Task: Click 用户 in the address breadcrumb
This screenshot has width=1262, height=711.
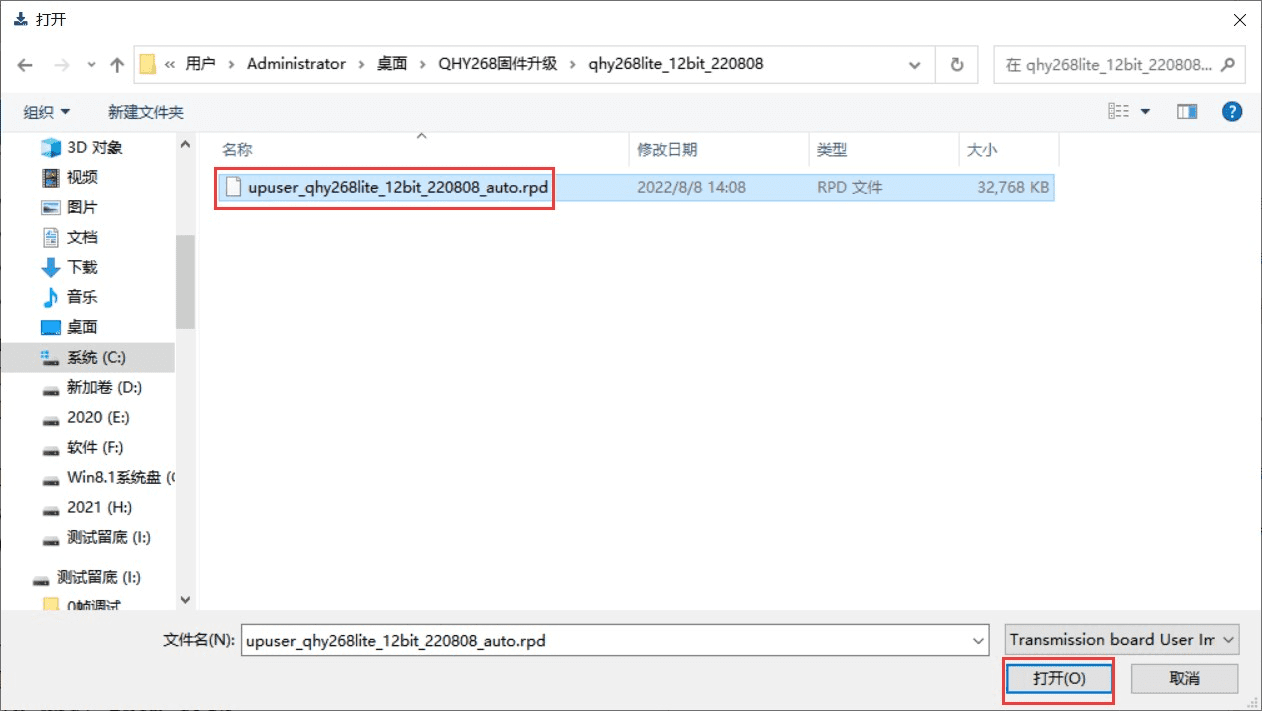Action: [200, 64]
